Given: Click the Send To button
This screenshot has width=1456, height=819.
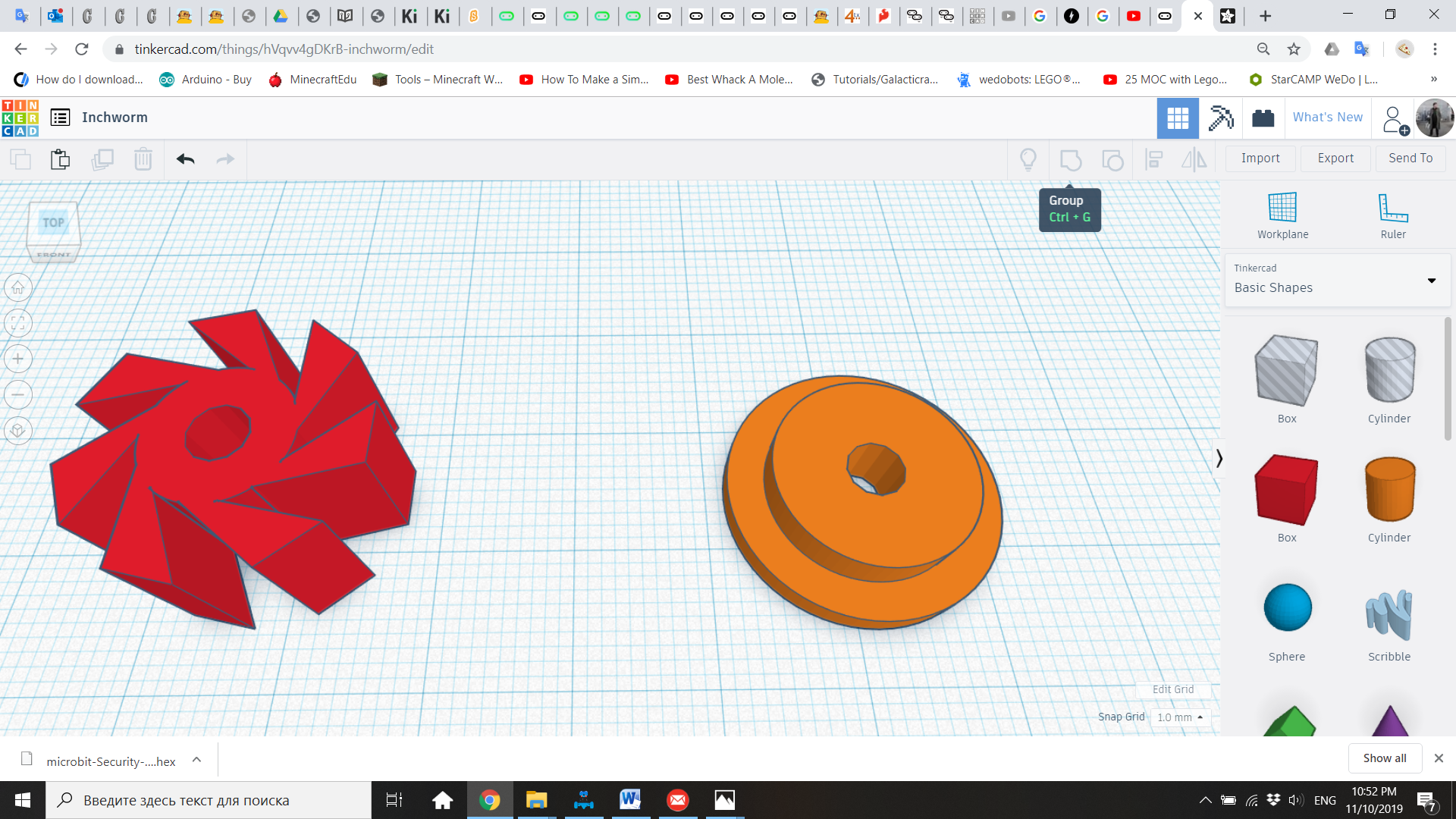Looking at the screenshot, I should coord(1410,158).
